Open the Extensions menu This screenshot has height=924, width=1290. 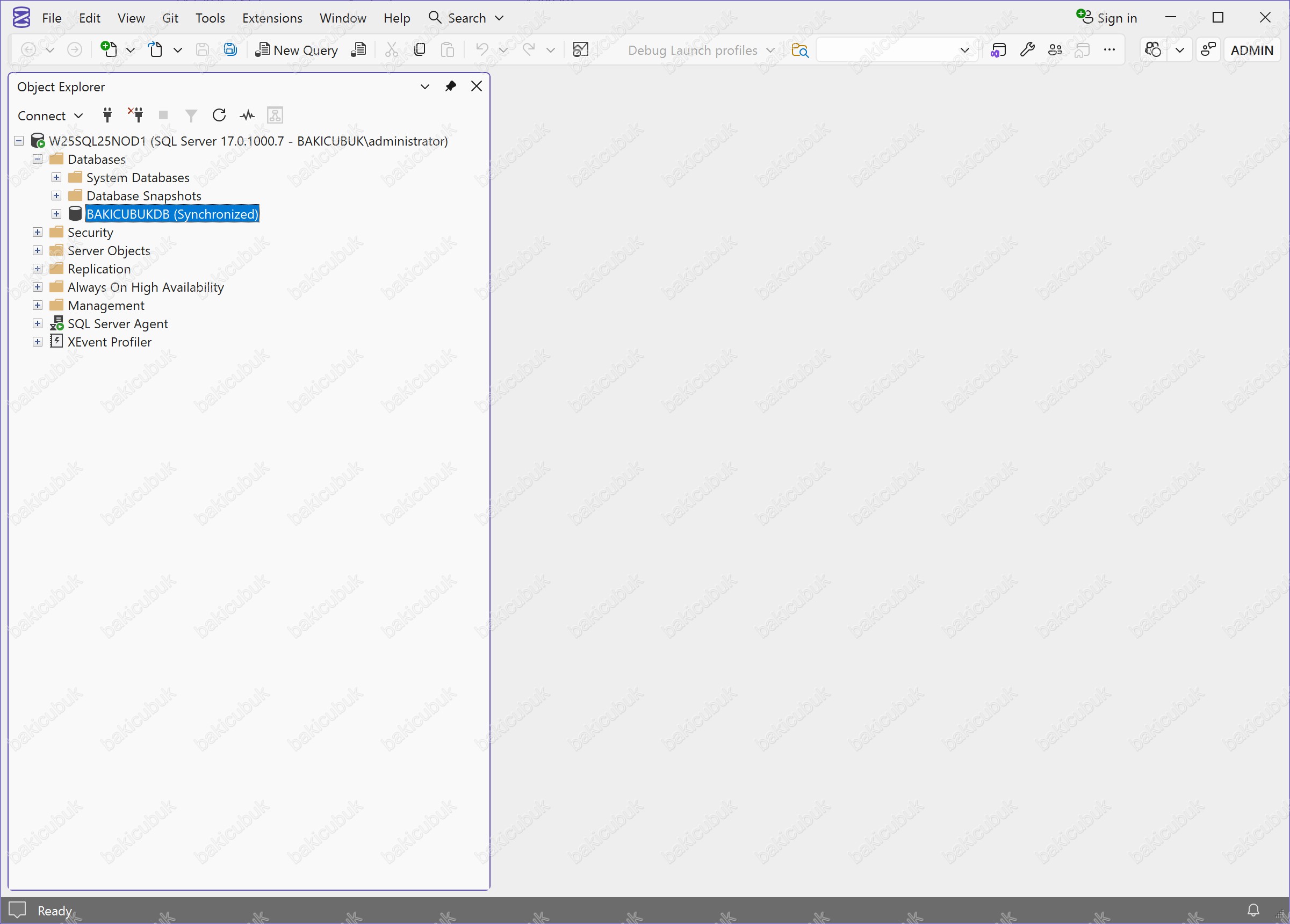coord(272,18)
